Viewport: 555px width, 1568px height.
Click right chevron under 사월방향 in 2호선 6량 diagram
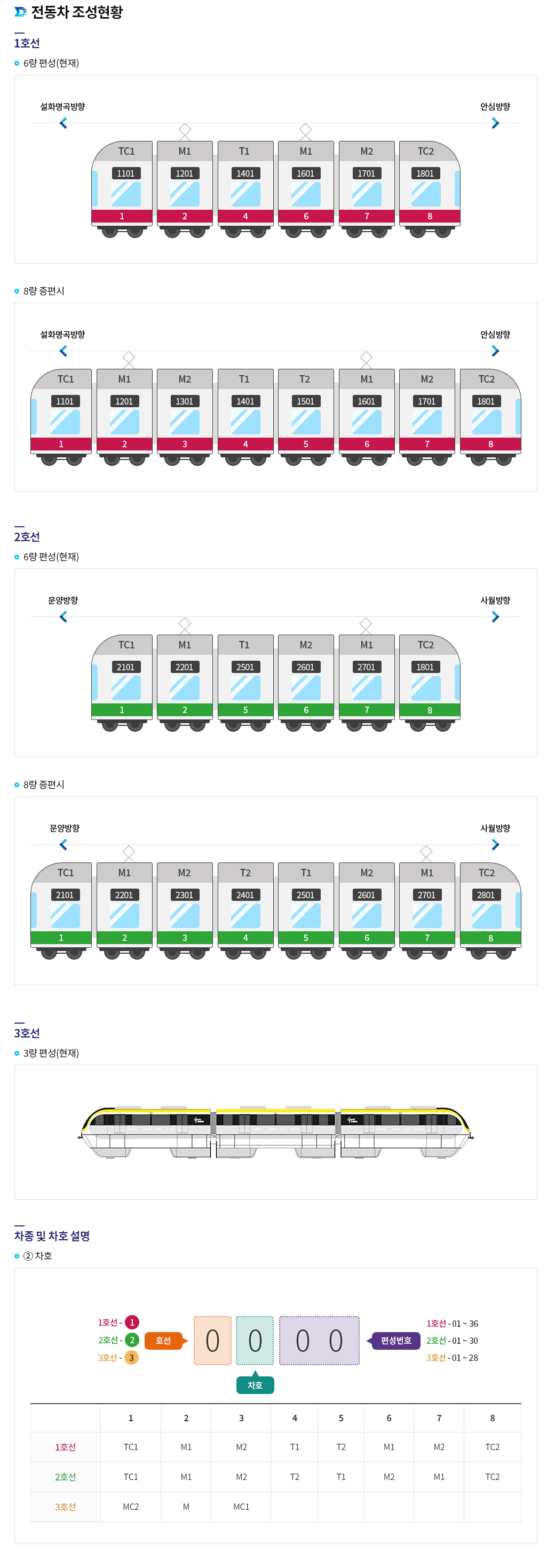point(495,617)
